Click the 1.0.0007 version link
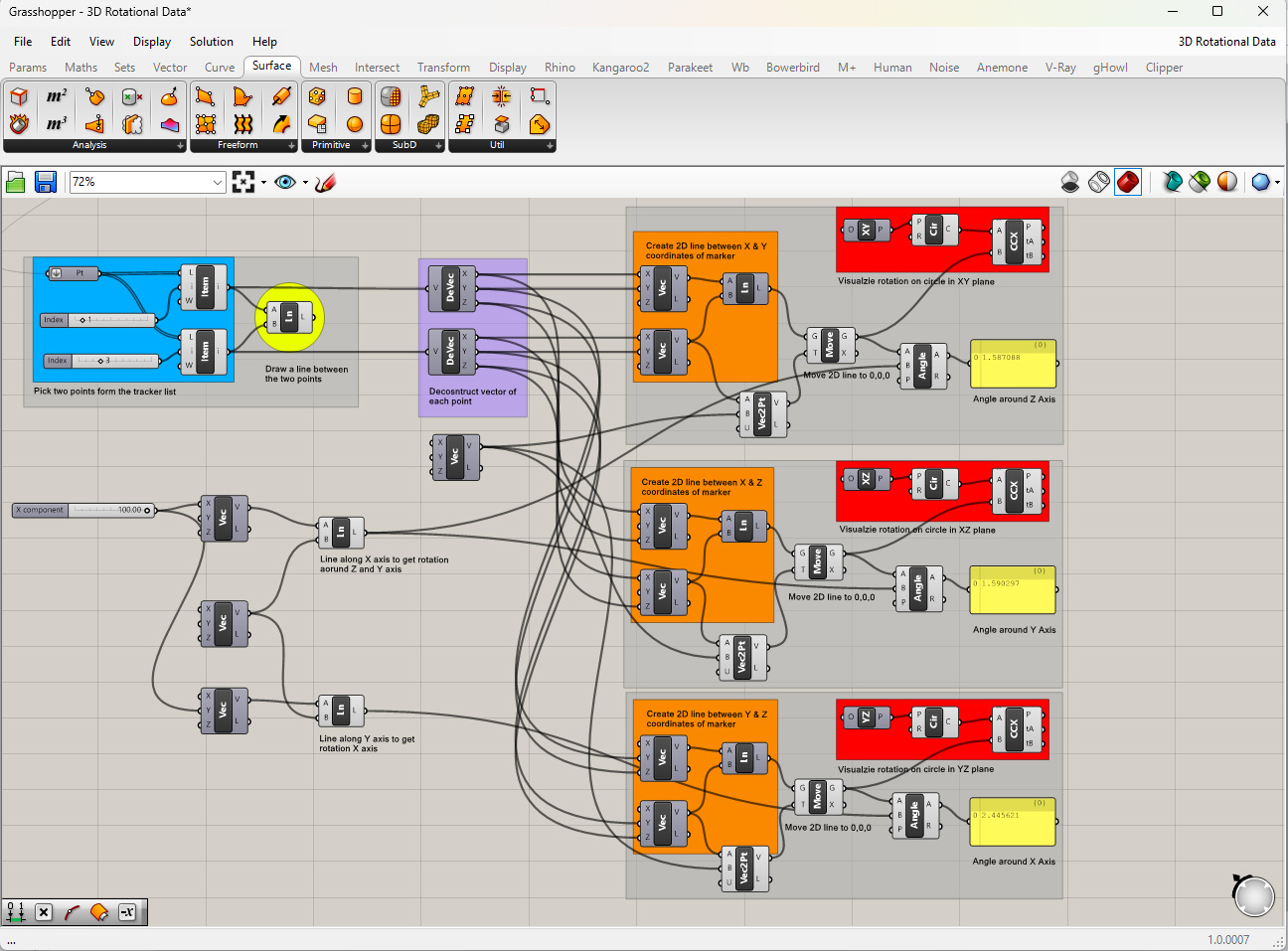The image size is (1288, 951). [x=1228, y=939]
